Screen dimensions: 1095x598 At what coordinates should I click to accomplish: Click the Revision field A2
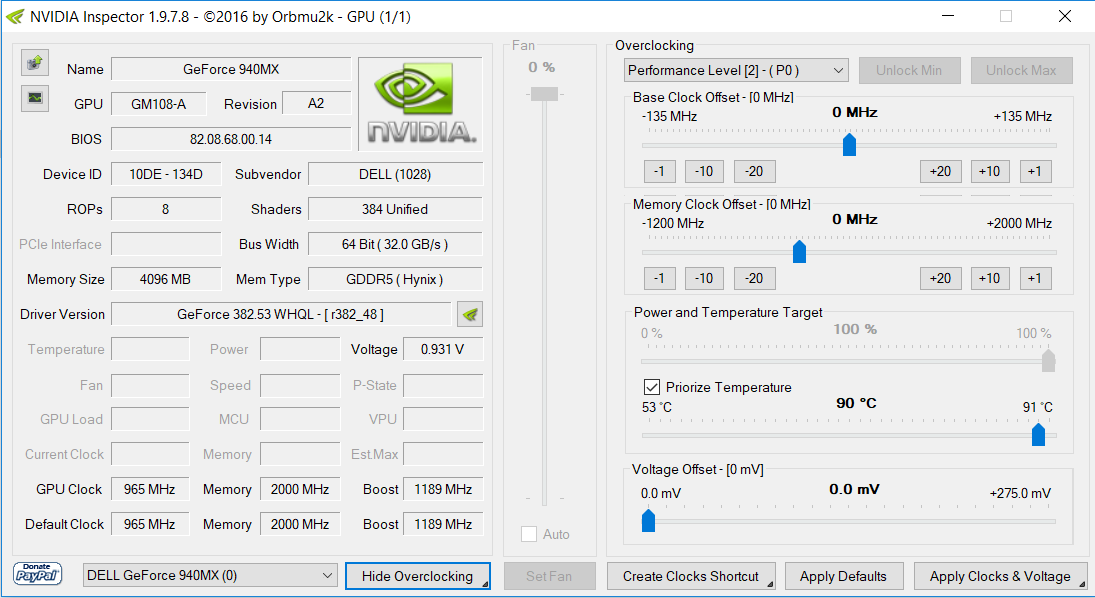pyautogui.click(x=316, y=103)
